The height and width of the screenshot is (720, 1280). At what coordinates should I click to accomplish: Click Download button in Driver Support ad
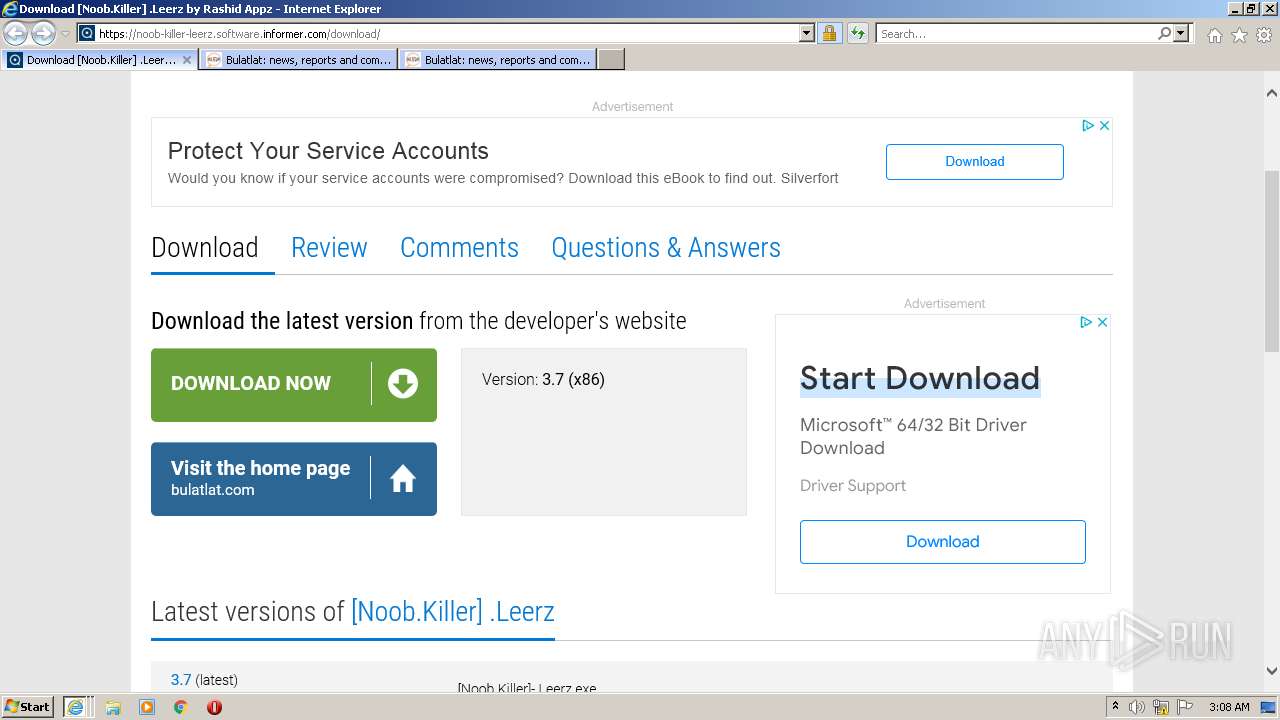tap(942, 542)
